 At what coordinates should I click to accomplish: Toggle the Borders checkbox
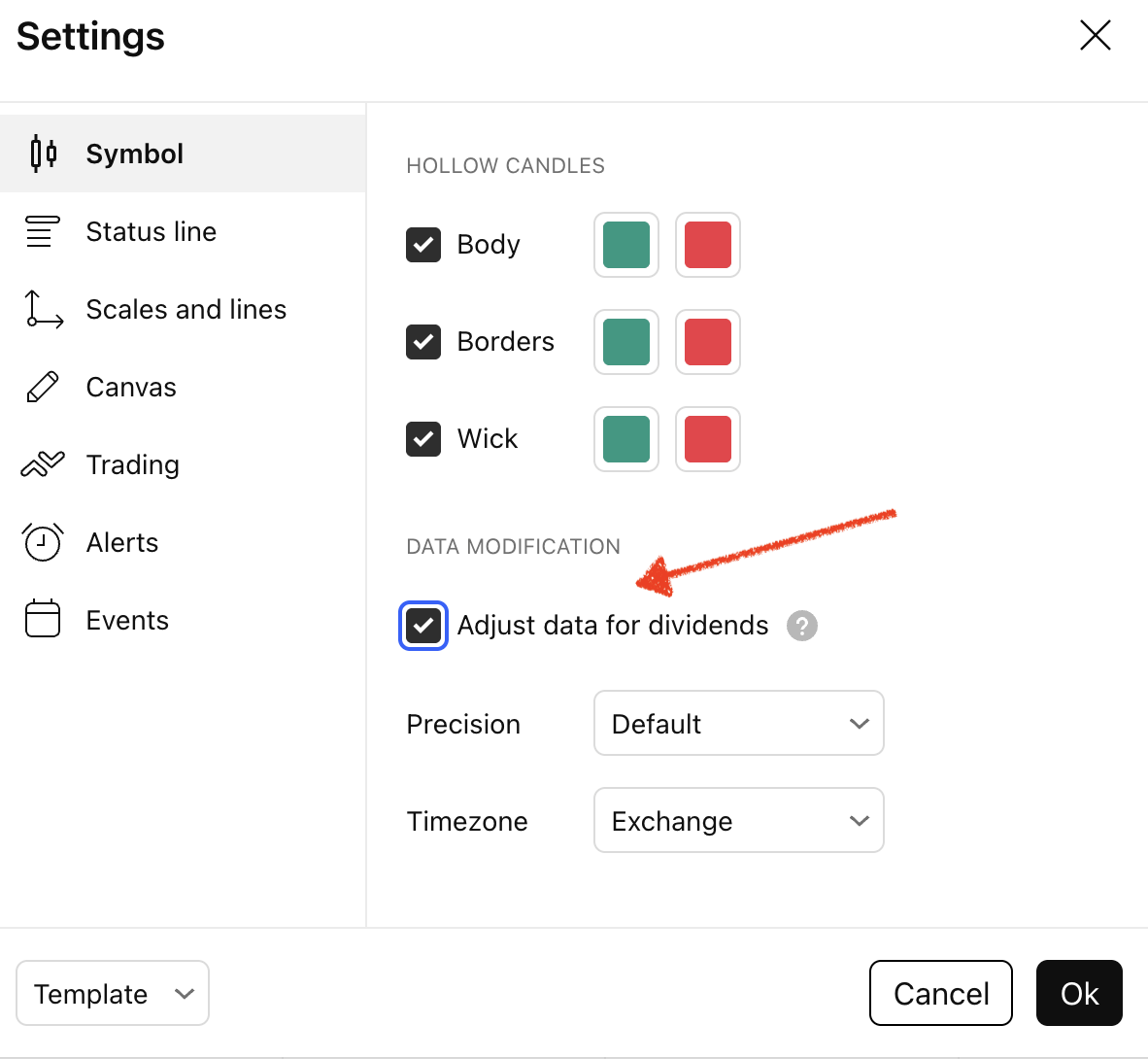click(423, 342)
